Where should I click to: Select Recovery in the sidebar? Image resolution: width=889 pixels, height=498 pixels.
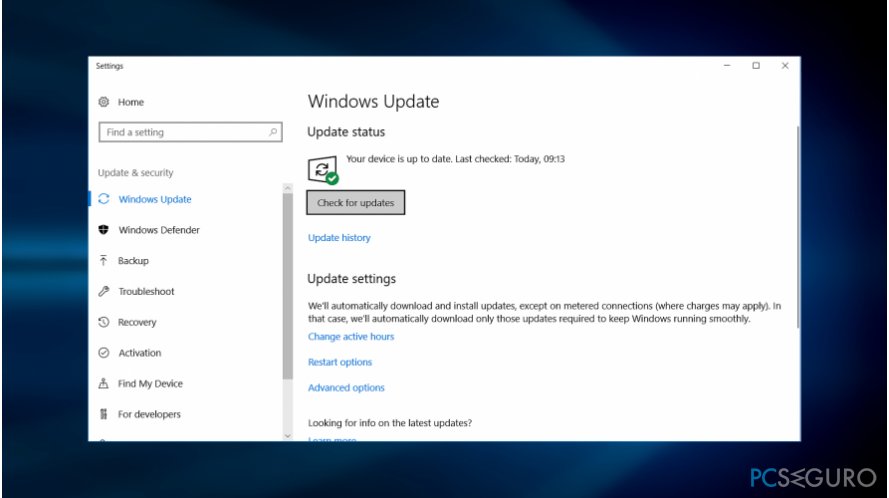click(137, 322)
